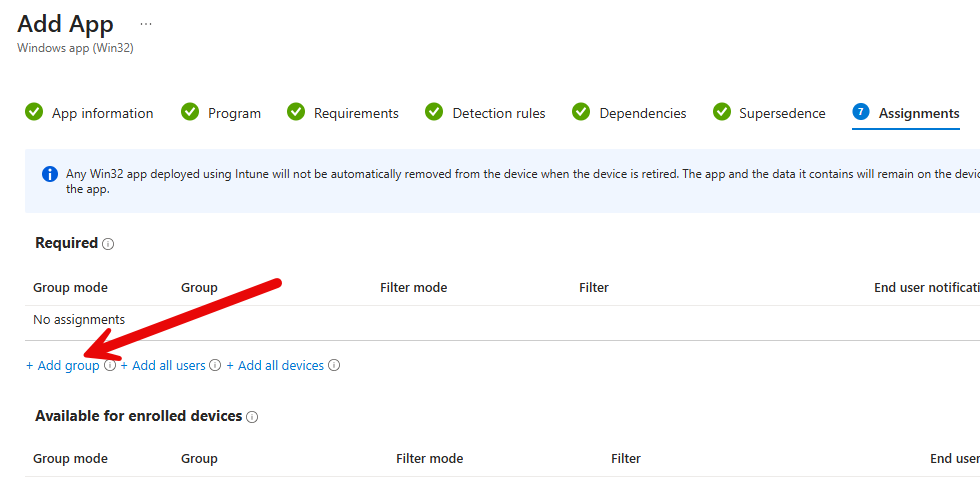Click info icon beside Add group
The height and width of the screenshot is (485, 980).
point(110,366)
